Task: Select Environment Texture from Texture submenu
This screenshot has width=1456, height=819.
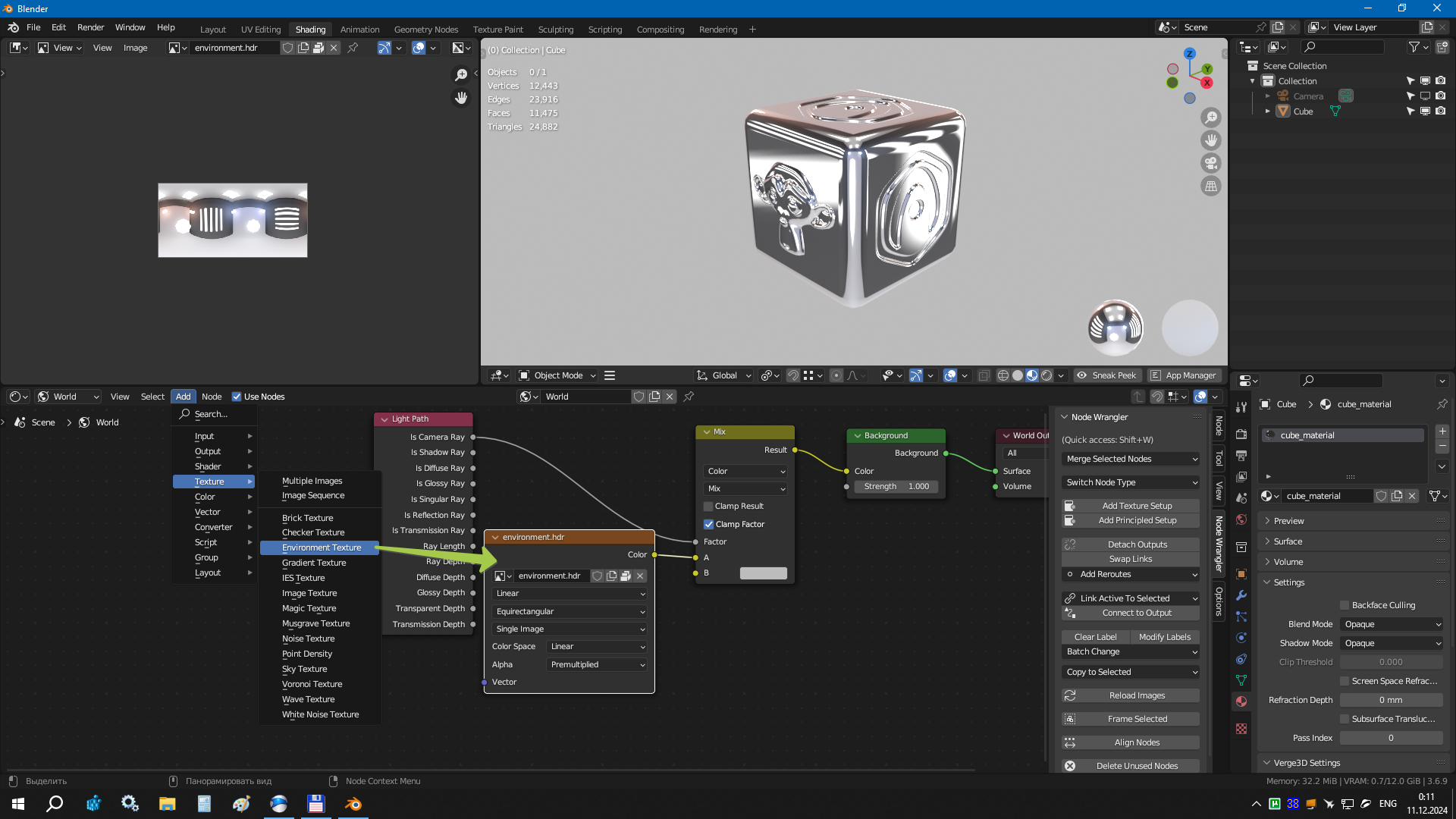Action: pyautogui.click(x=319, y=548)
